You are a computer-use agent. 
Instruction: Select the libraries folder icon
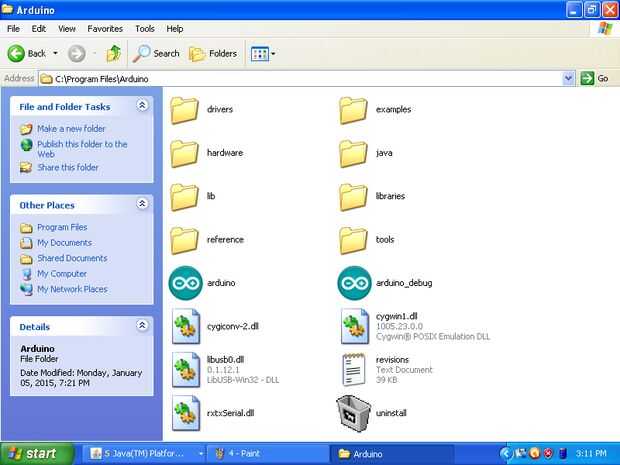[353, 197]
